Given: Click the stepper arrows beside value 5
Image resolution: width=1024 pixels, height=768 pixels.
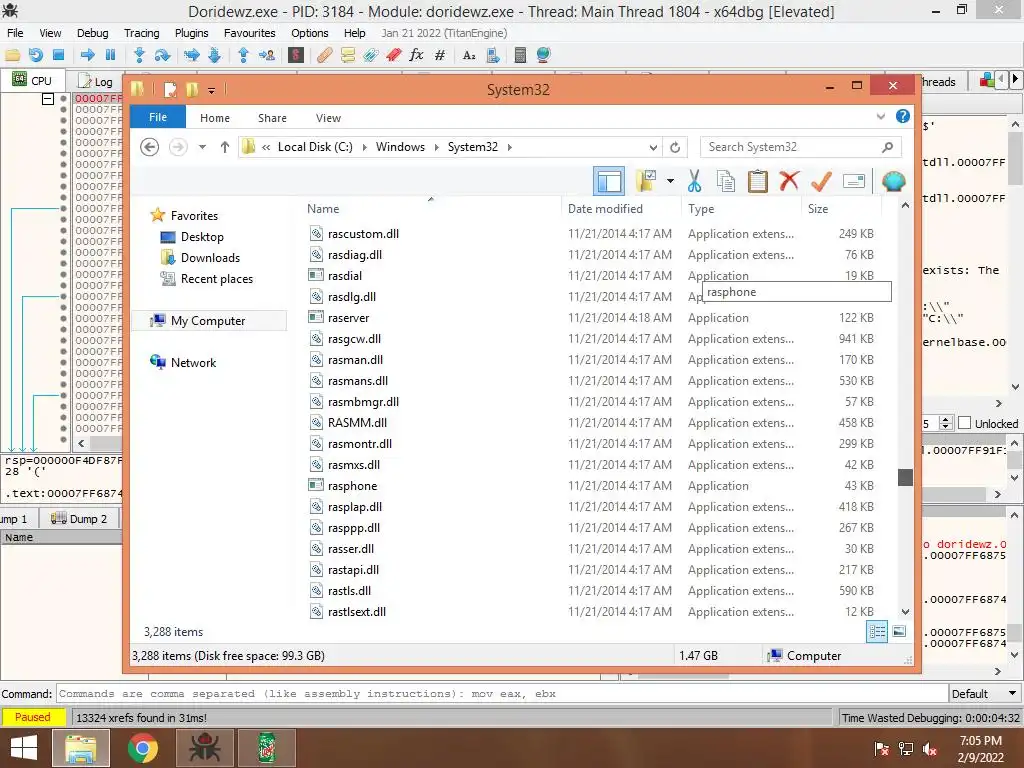Looking at the screenshot, I should 945,423.
